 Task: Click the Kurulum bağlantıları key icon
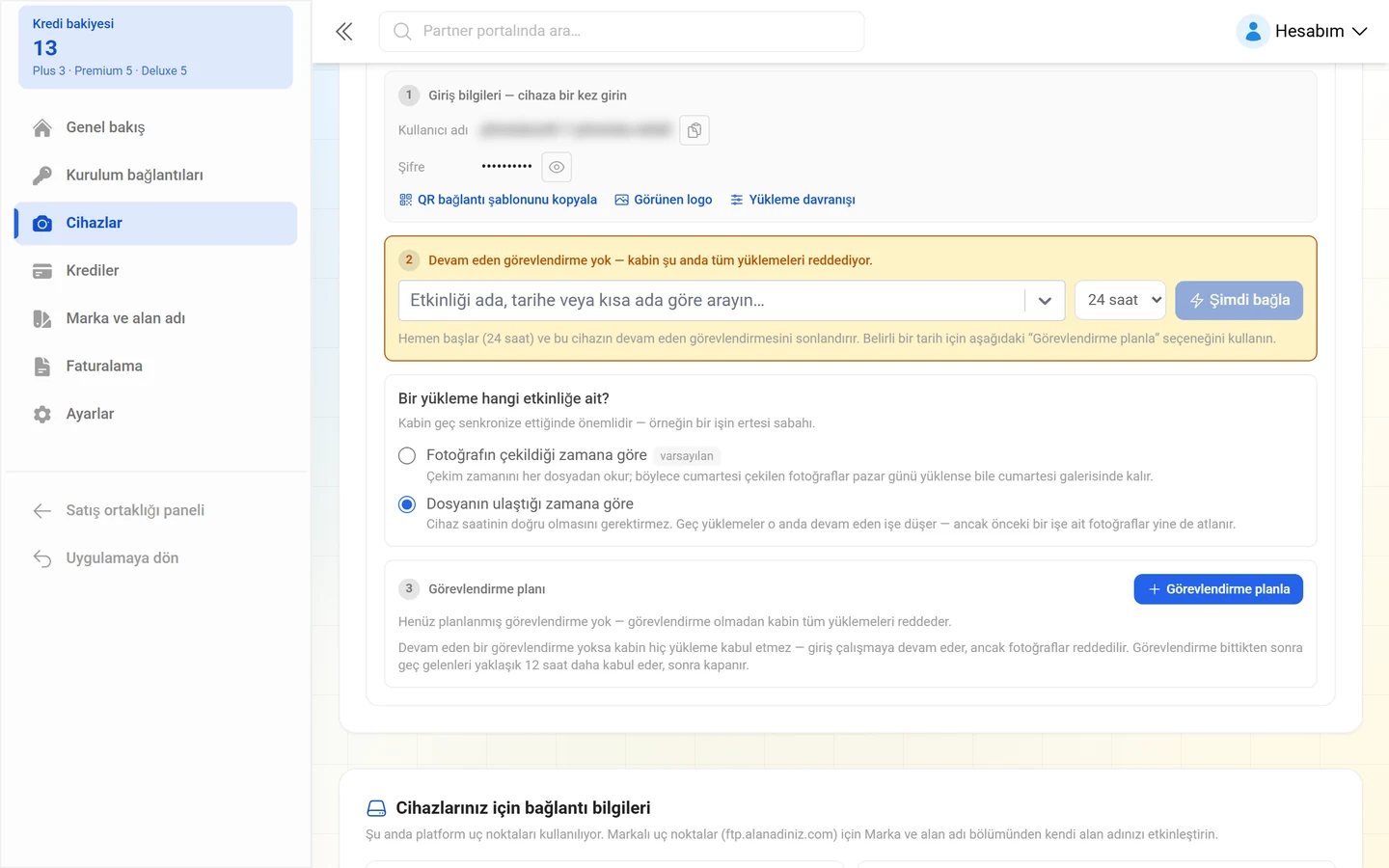[x=42, y=176]
